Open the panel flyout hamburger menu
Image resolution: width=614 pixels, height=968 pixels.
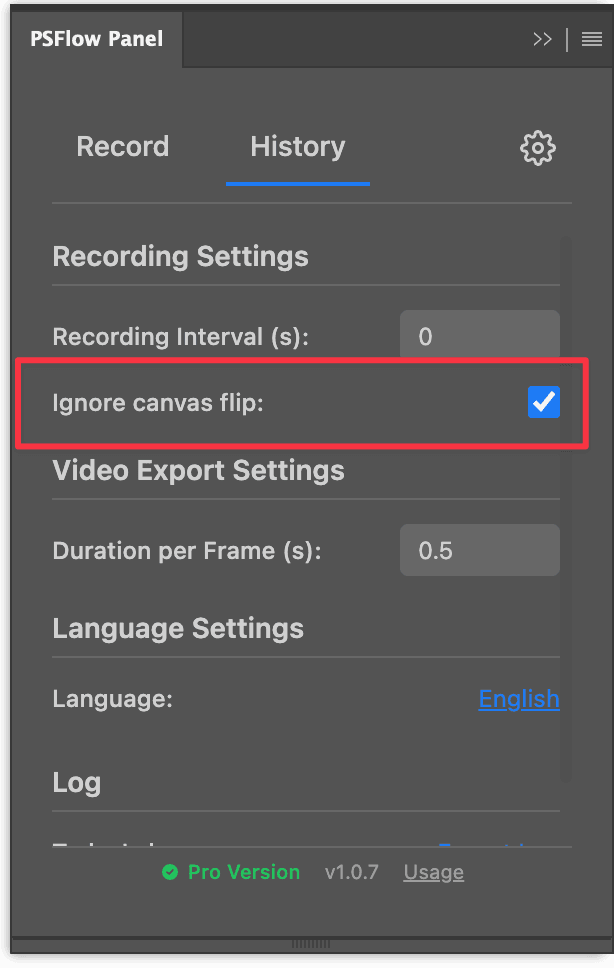coord(591,39)
